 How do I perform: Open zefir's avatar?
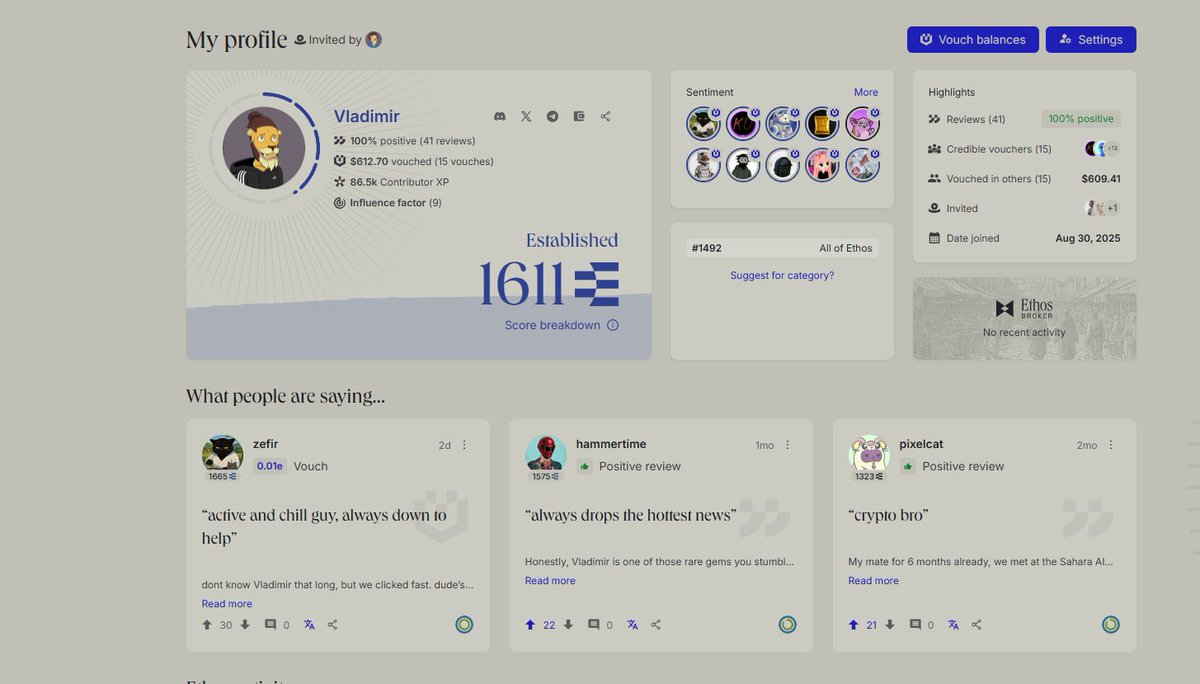222,454
